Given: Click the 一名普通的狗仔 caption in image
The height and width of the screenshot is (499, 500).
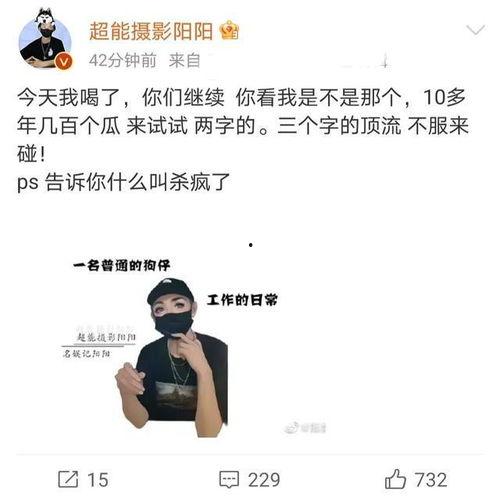Looking at the screenshot, I should 122,266.
